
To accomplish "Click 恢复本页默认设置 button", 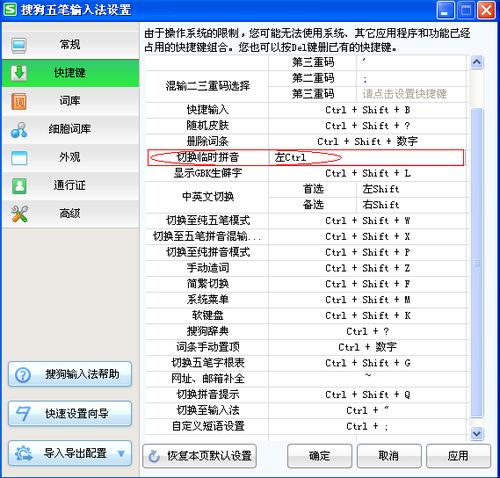I will pyautogui.click(x=199, y=456).
